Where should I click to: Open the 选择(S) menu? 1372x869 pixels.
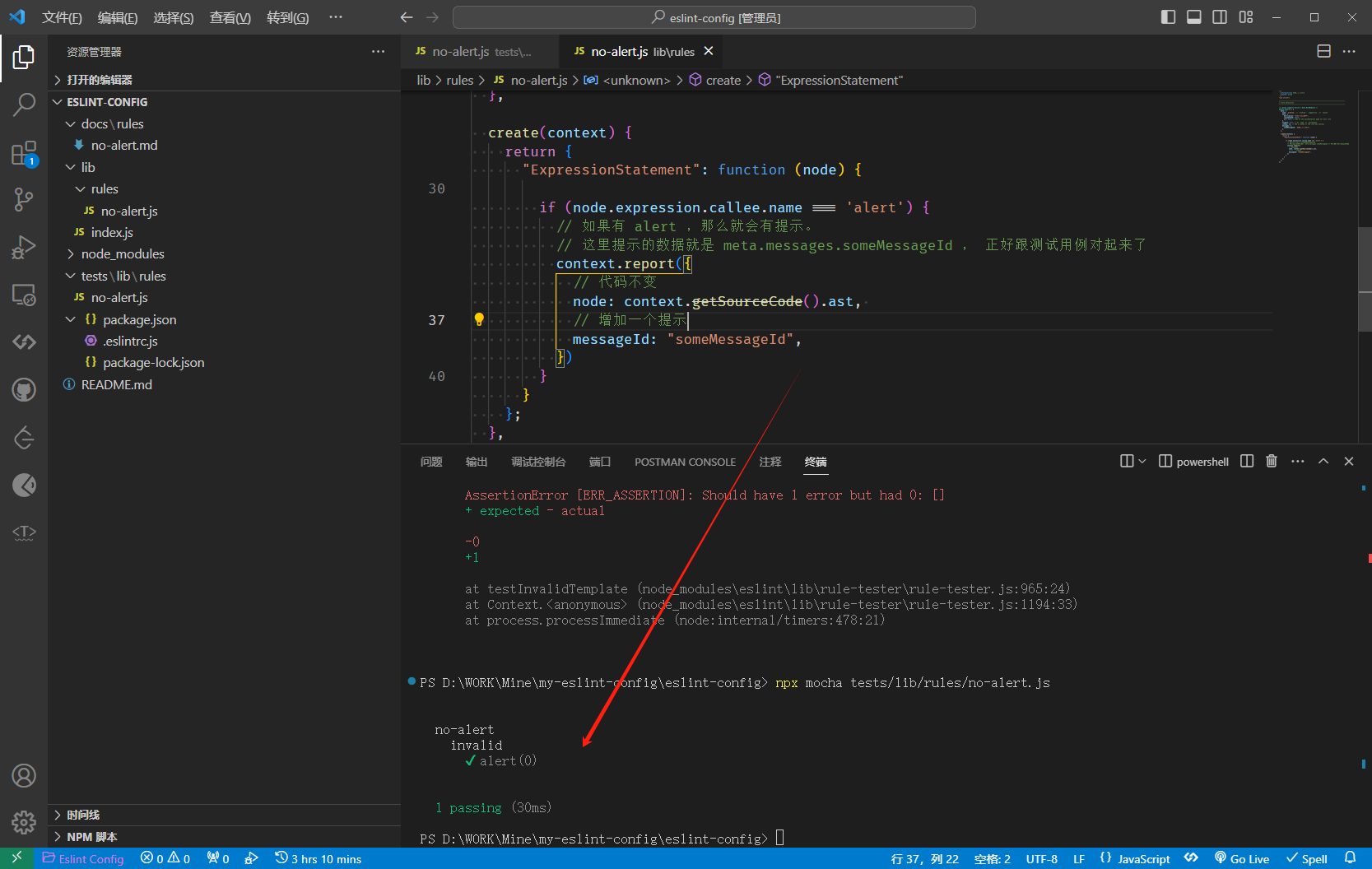pyautogui.click(x=174, y=17)
